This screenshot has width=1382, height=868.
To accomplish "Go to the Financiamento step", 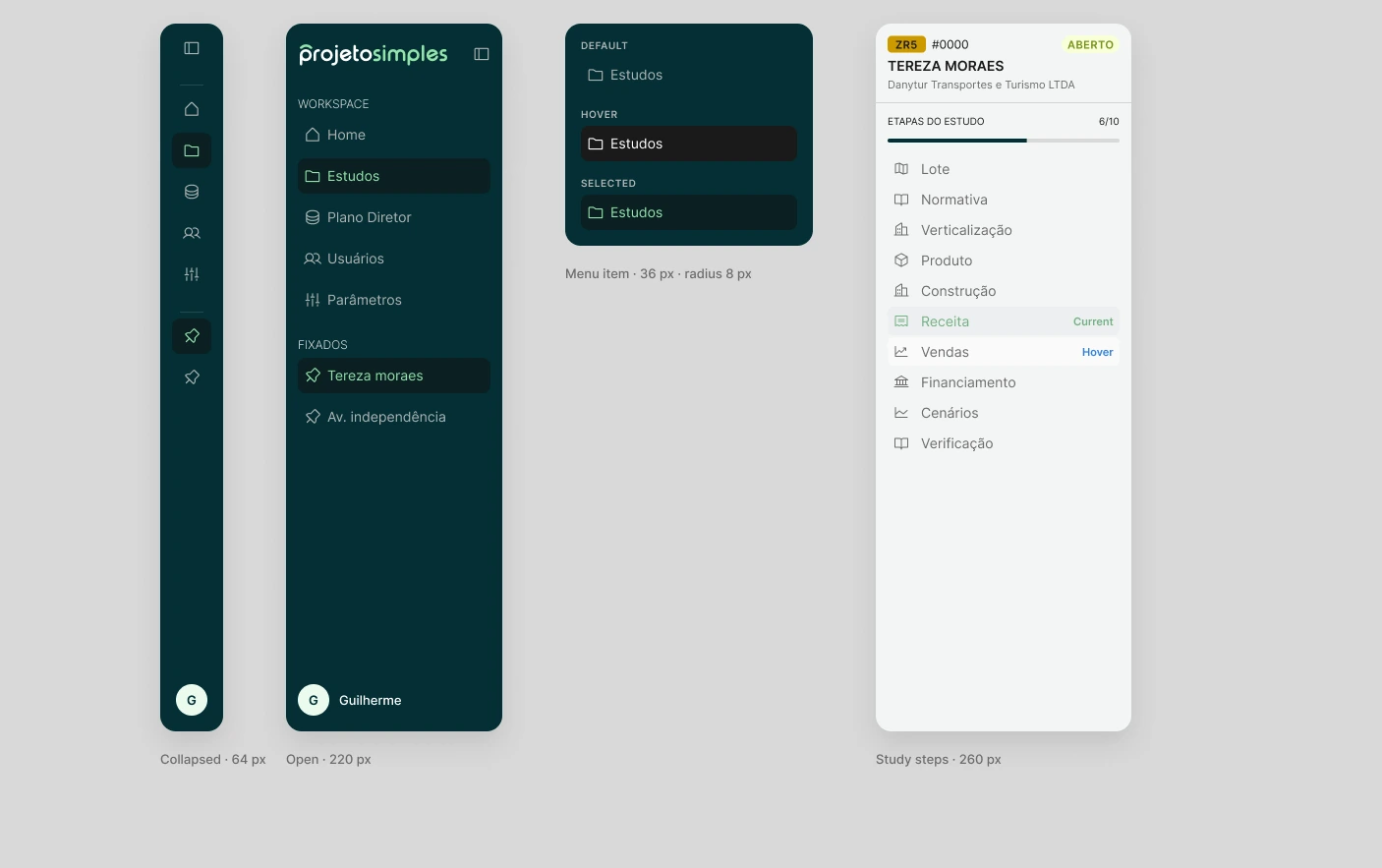I will 1004,382.
